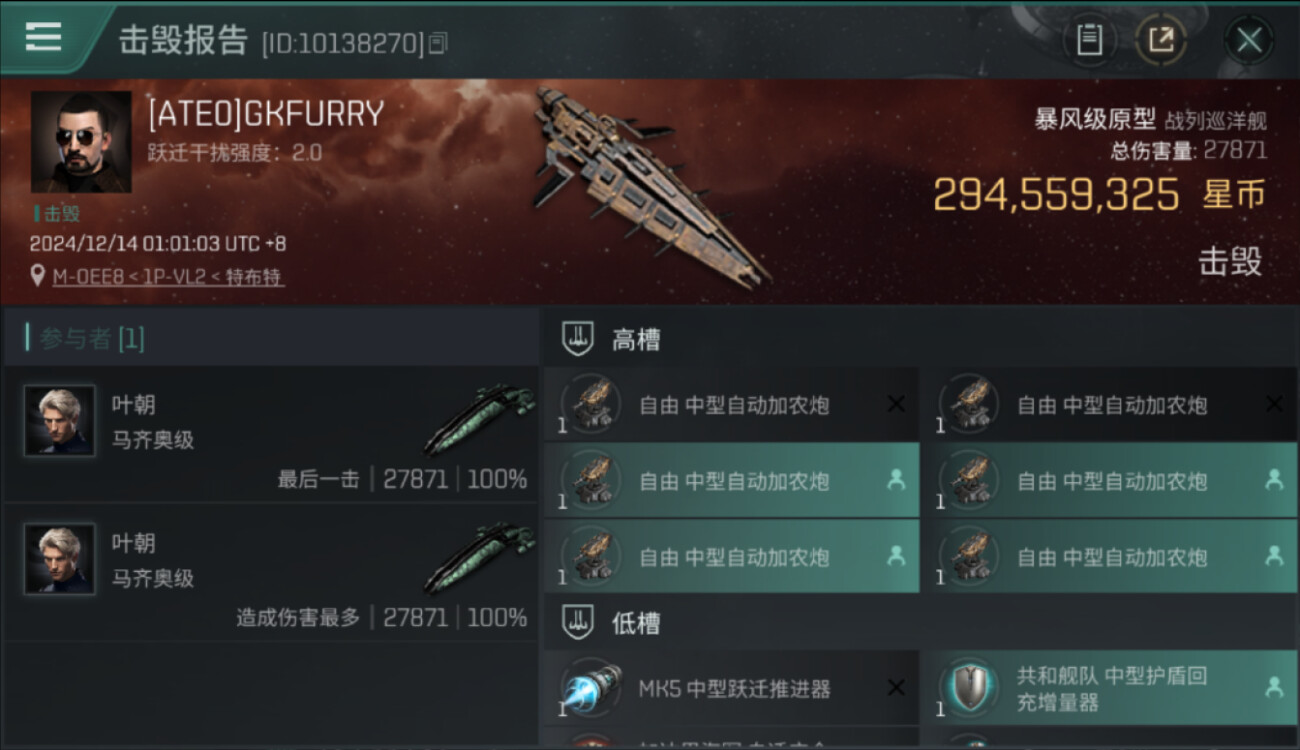Copy the kill report ID icon
Image resolution: width=1300 pixels, height=750 pixels.
point(438,43)
